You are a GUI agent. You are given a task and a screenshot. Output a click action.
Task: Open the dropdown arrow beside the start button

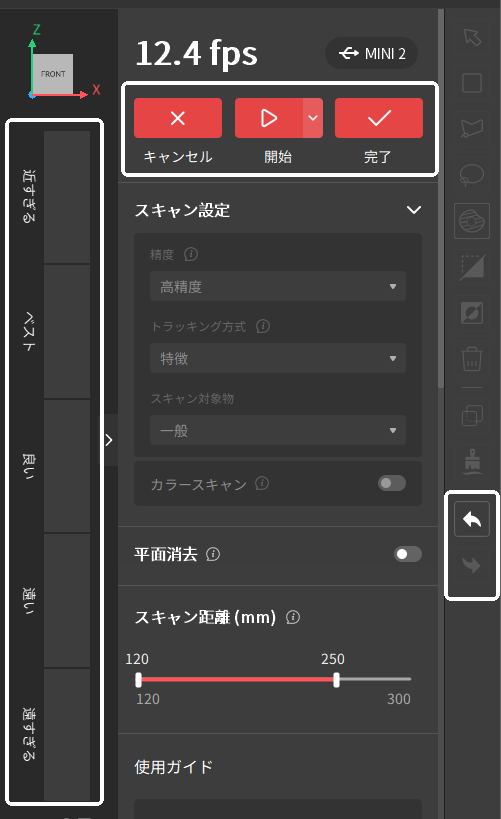313,118
